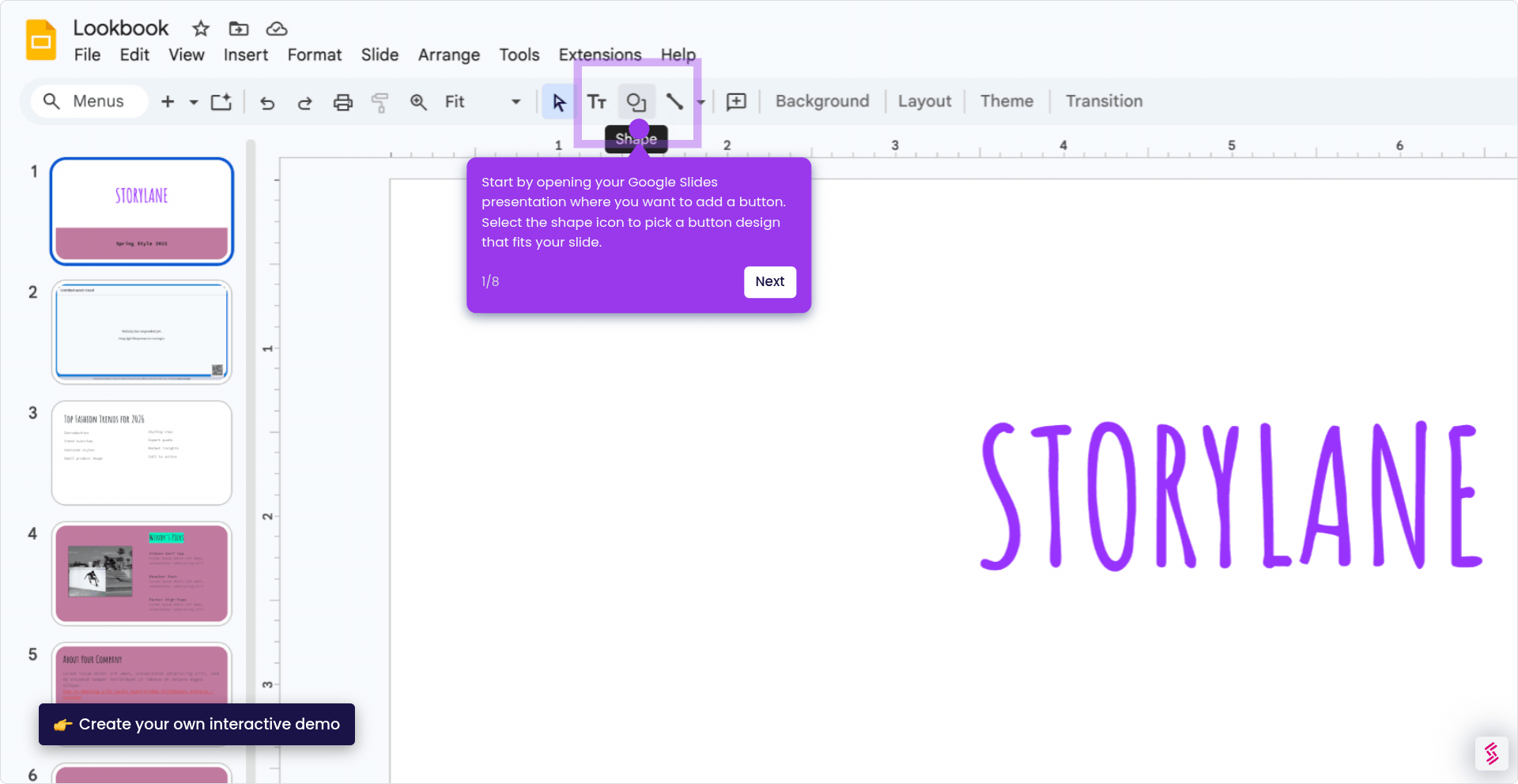The width and height of the screenshot is (1518, 784).
Task: Select the paint format tool
Action: point(380,102)
